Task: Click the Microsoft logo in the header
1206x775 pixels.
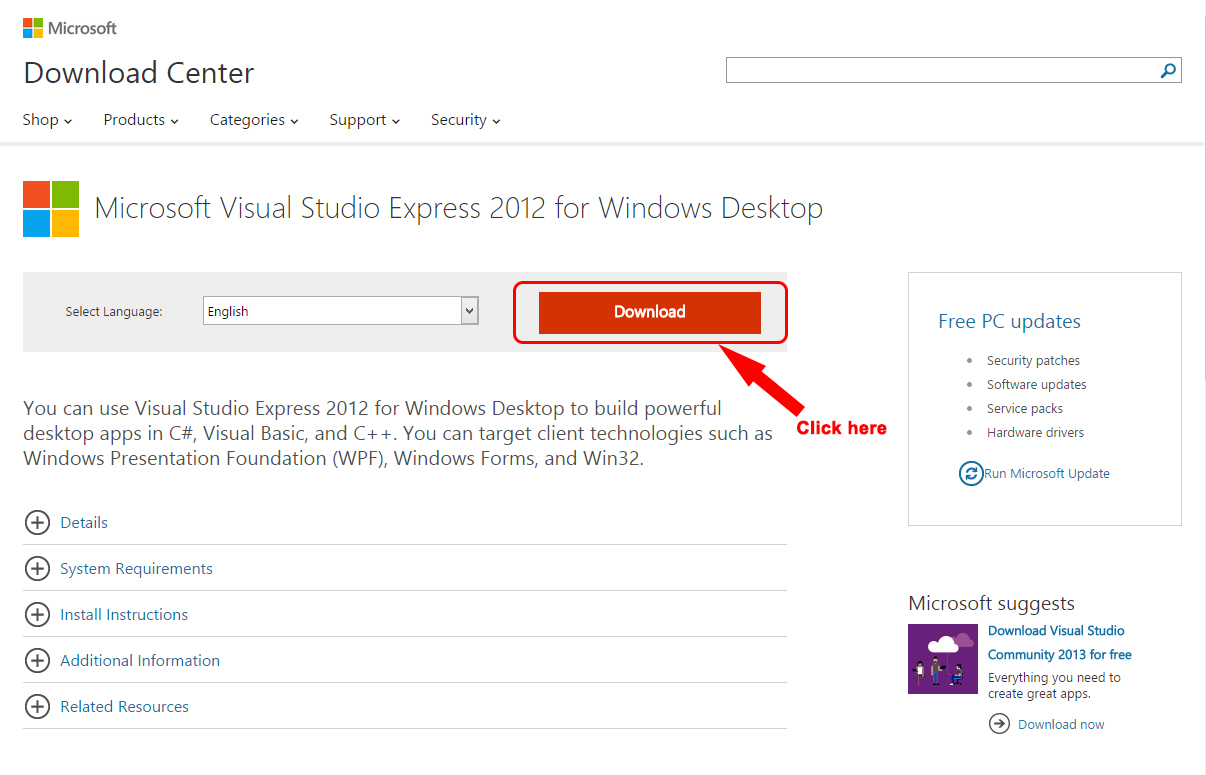Action: 70,28
